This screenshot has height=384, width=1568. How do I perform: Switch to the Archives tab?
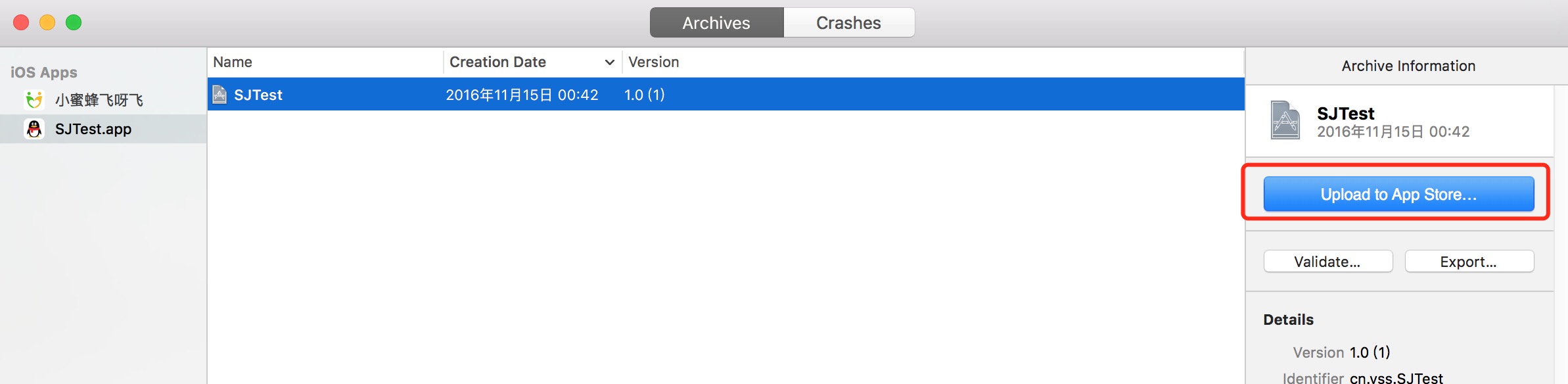[x=716, y=23]
